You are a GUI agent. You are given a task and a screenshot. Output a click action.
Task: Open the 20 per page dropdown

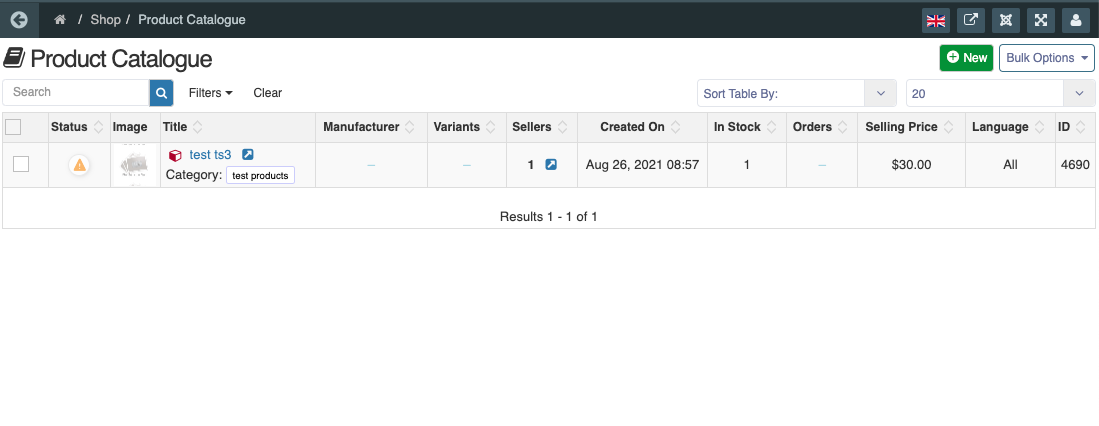click(1000, 93)
